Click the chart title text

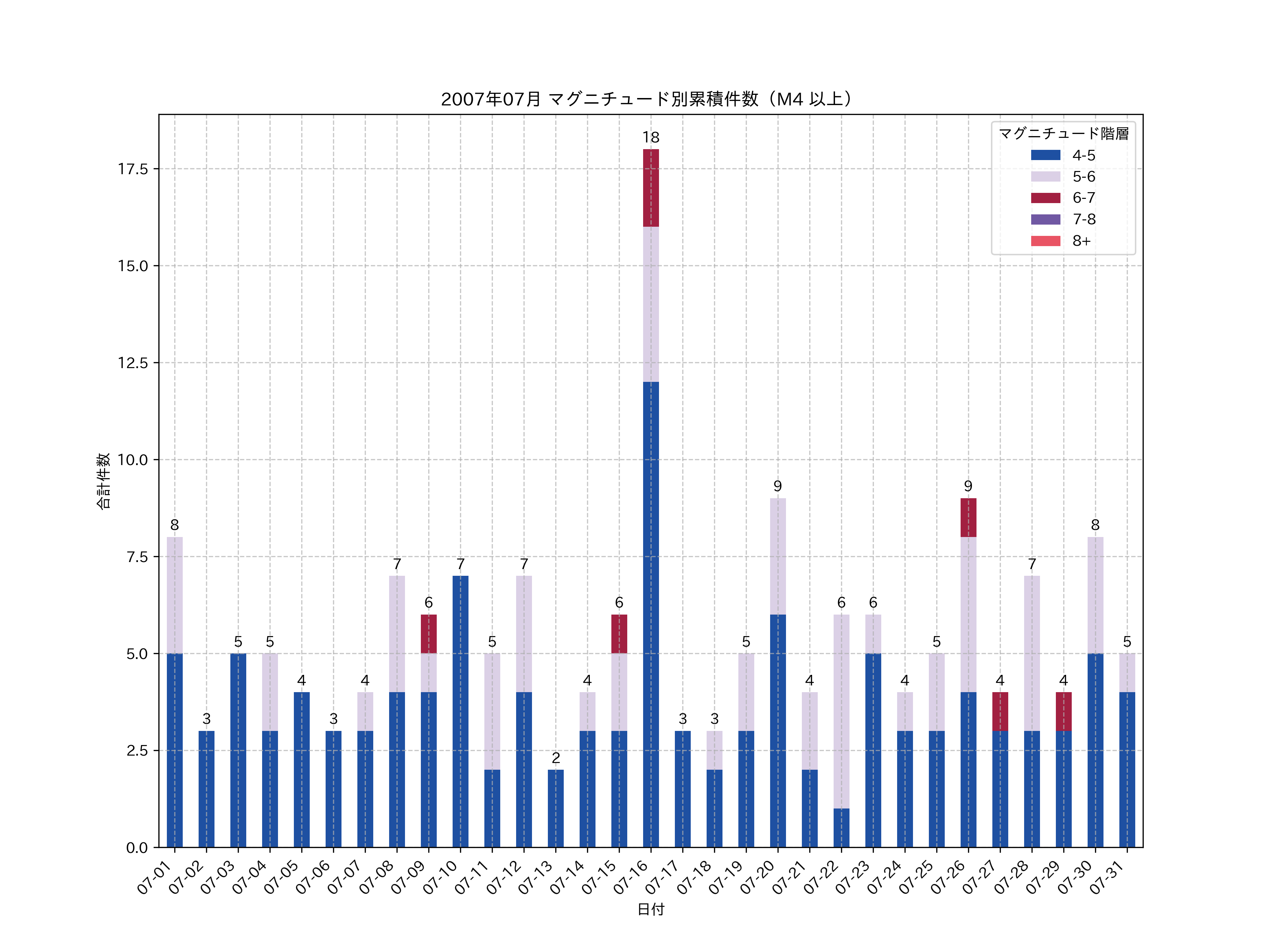coord(649,99)
